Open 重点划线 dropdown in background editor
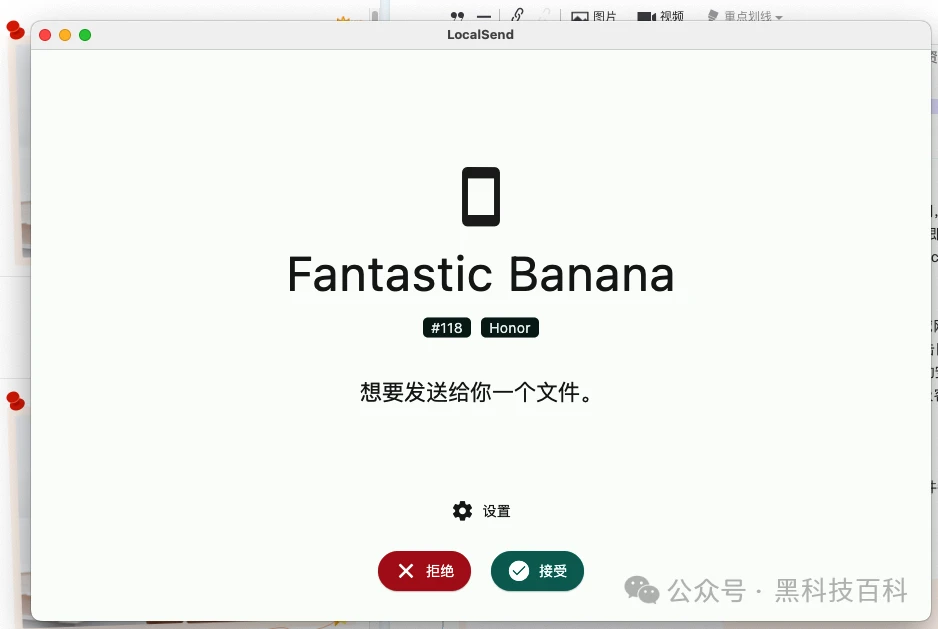The width and height of the screenshot is (938, 629). [x=745, y=16]
